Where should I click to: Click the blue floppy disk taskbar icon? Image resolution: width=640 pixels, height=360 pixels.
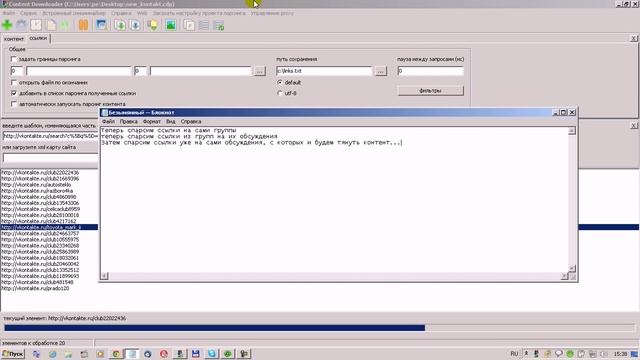click(x=196, y=354)
